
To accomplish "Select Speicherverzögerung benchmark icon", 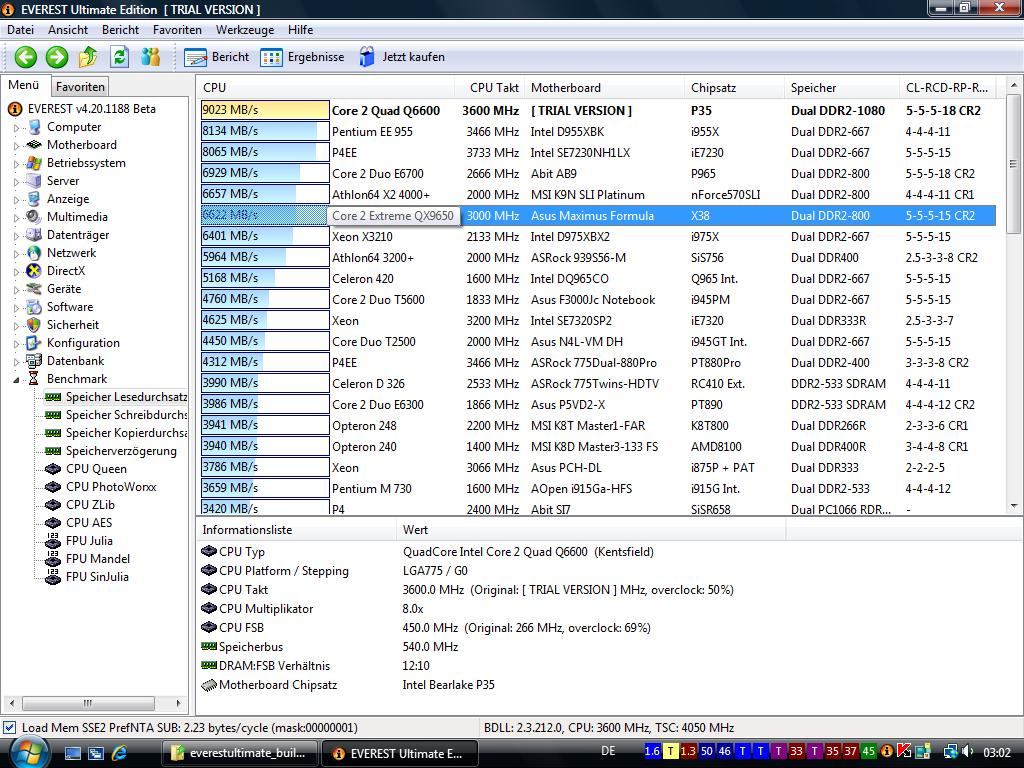I will [x=53, y=451].
